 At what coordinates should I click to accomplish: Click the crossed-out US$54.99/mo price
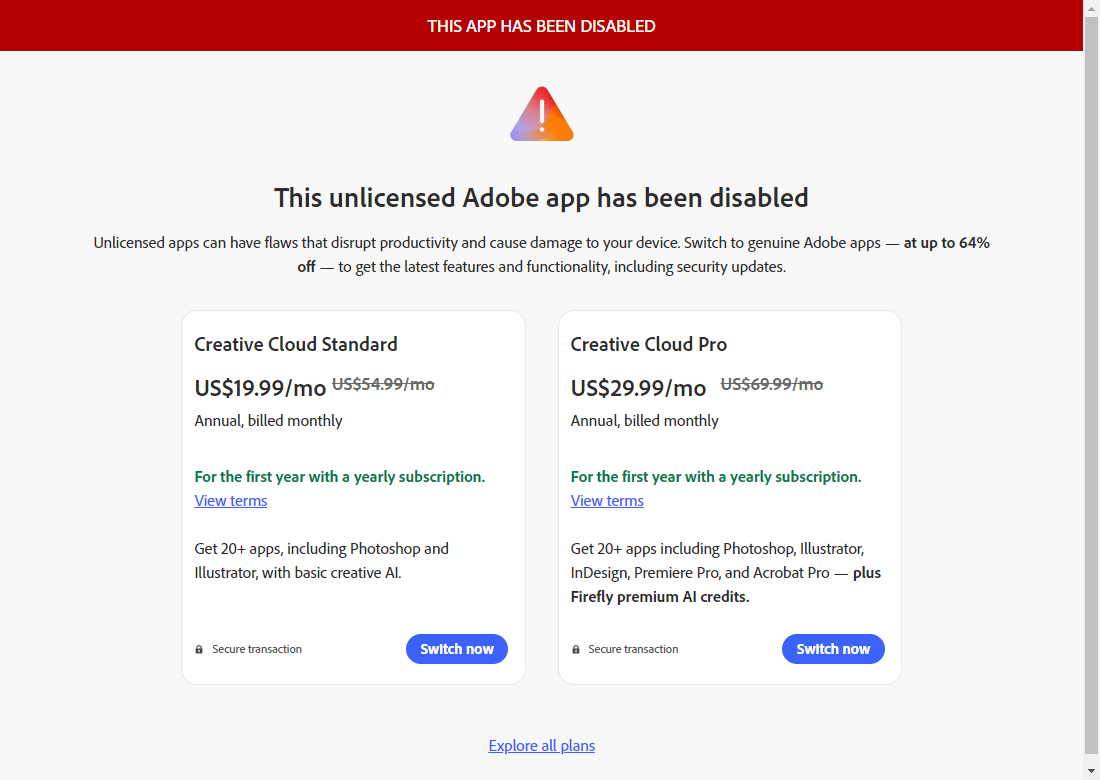(x=383, y=384)
